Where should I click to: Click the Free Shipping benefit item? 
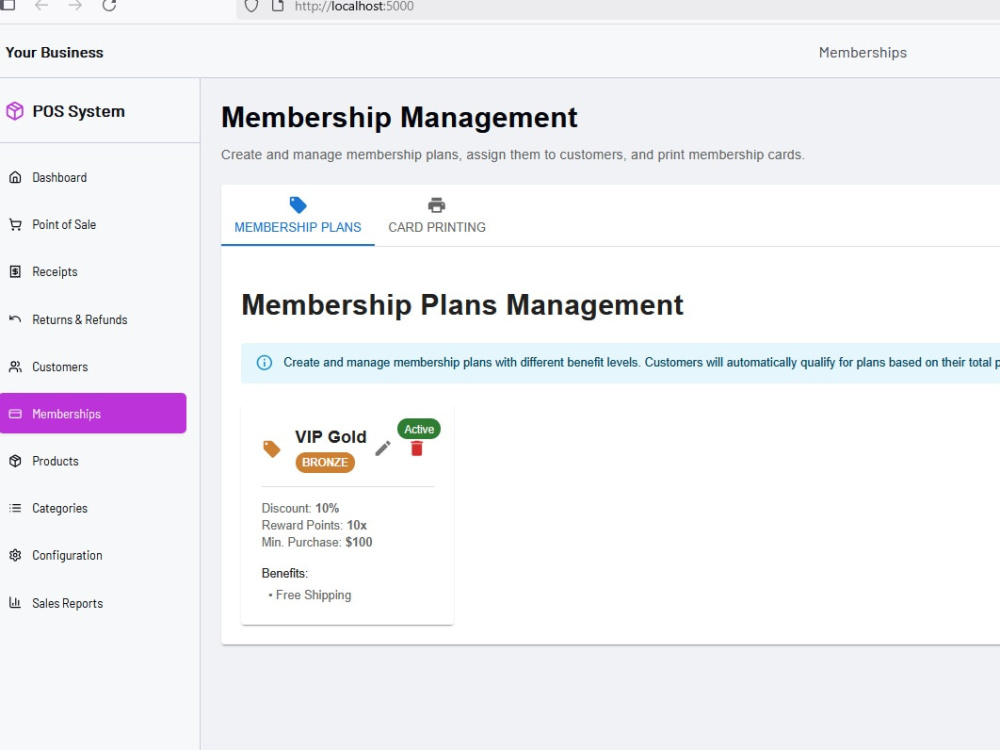pyautogui.click(x=313, y=595)
